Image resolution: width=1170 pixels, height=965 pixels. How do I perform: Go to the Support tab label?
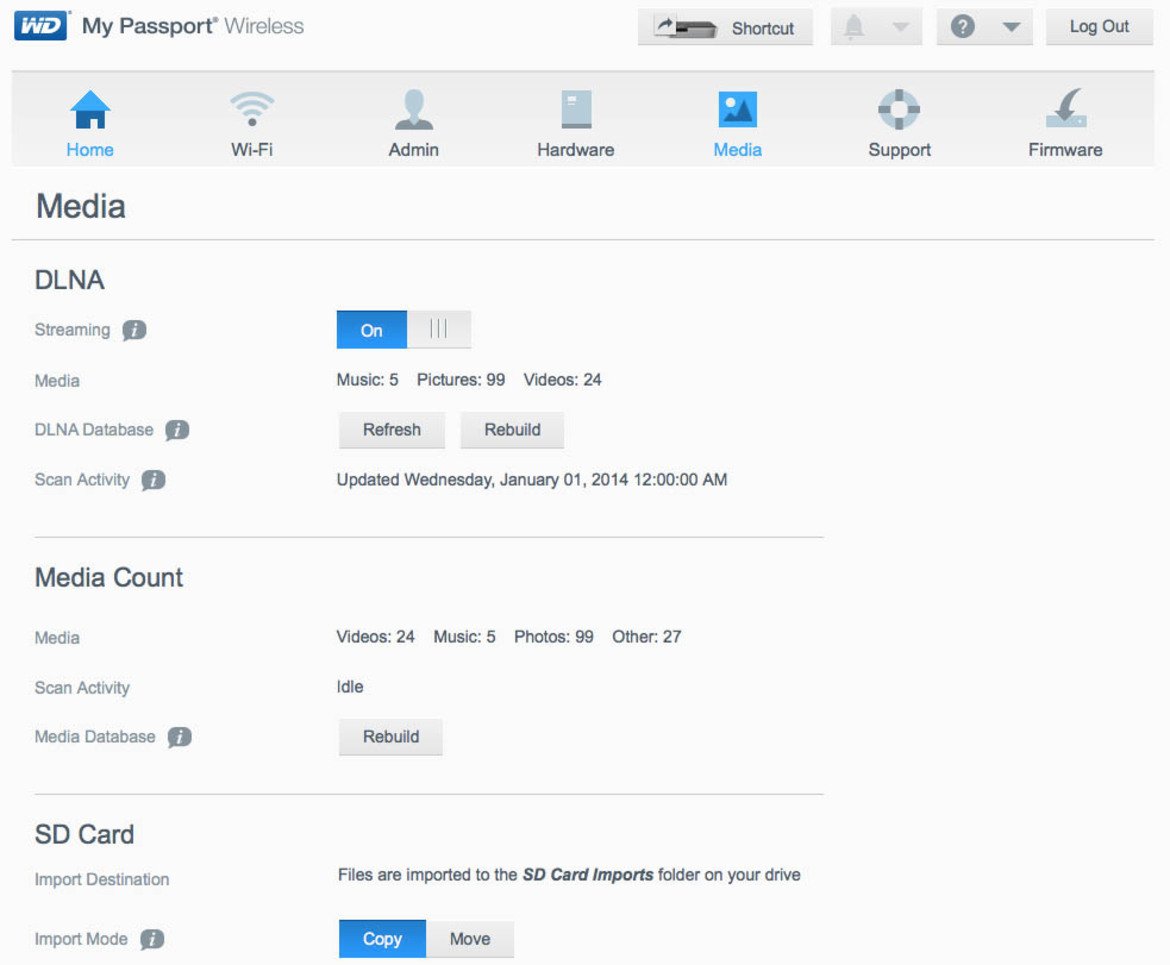coord(899,150)
